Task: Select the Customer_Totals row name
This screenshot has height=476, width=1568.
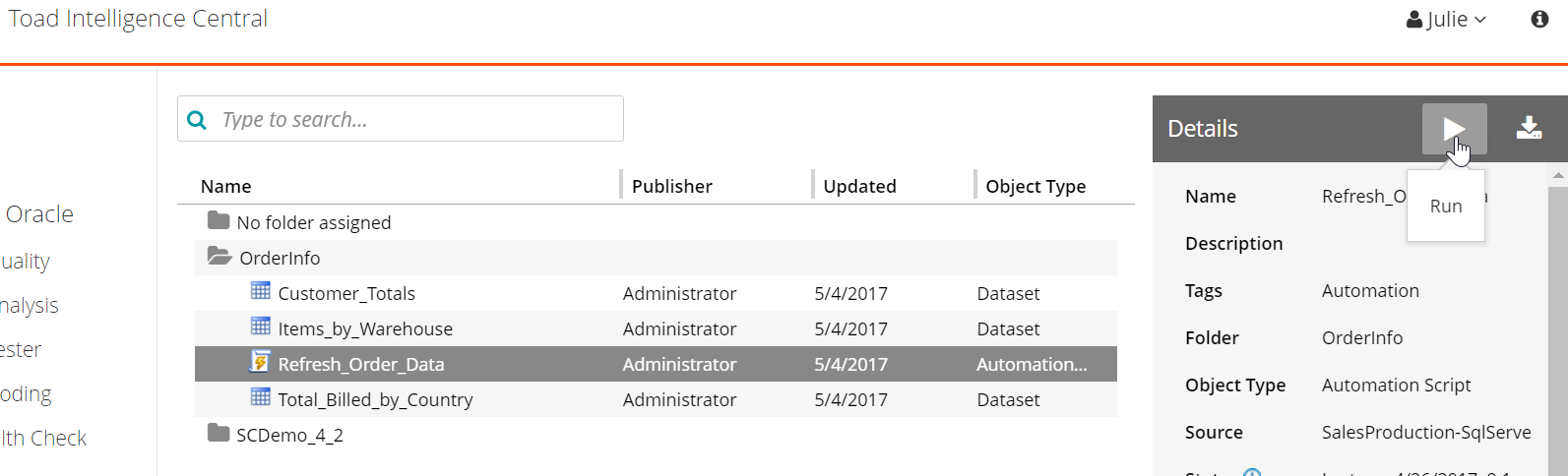Action: click(346, 293)
